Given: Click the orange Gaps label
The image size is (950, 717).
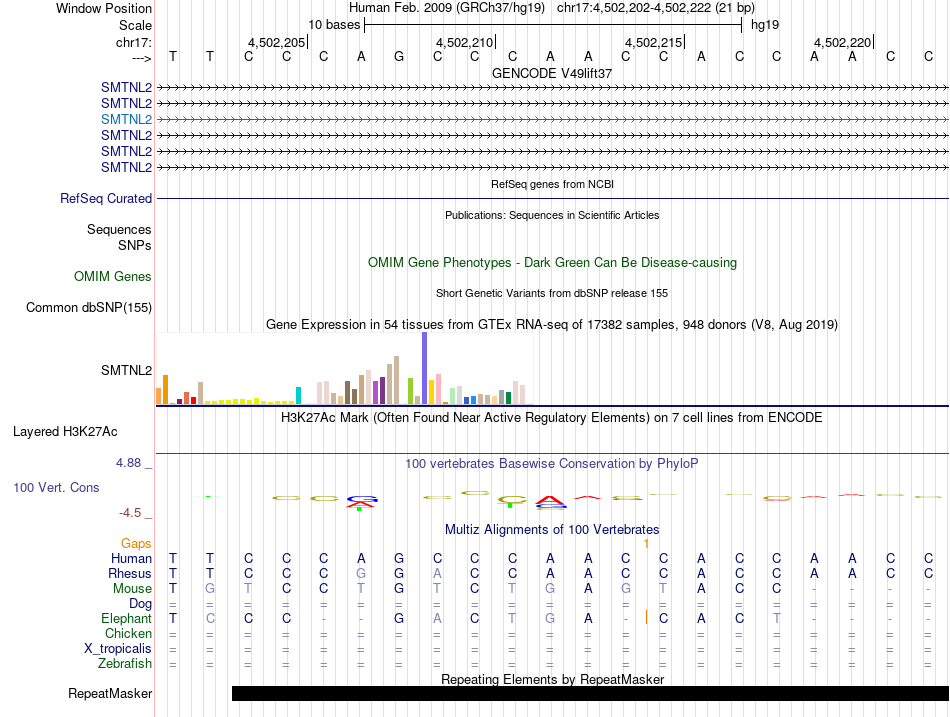Looking at the screenshot, I should click(x=136, y=544).
